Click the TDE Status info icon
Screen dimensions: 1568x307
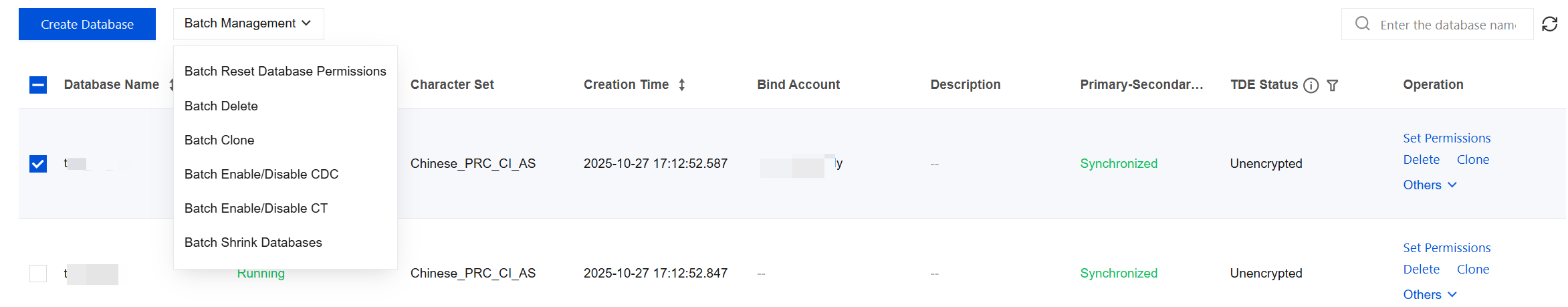(1311, 85)
